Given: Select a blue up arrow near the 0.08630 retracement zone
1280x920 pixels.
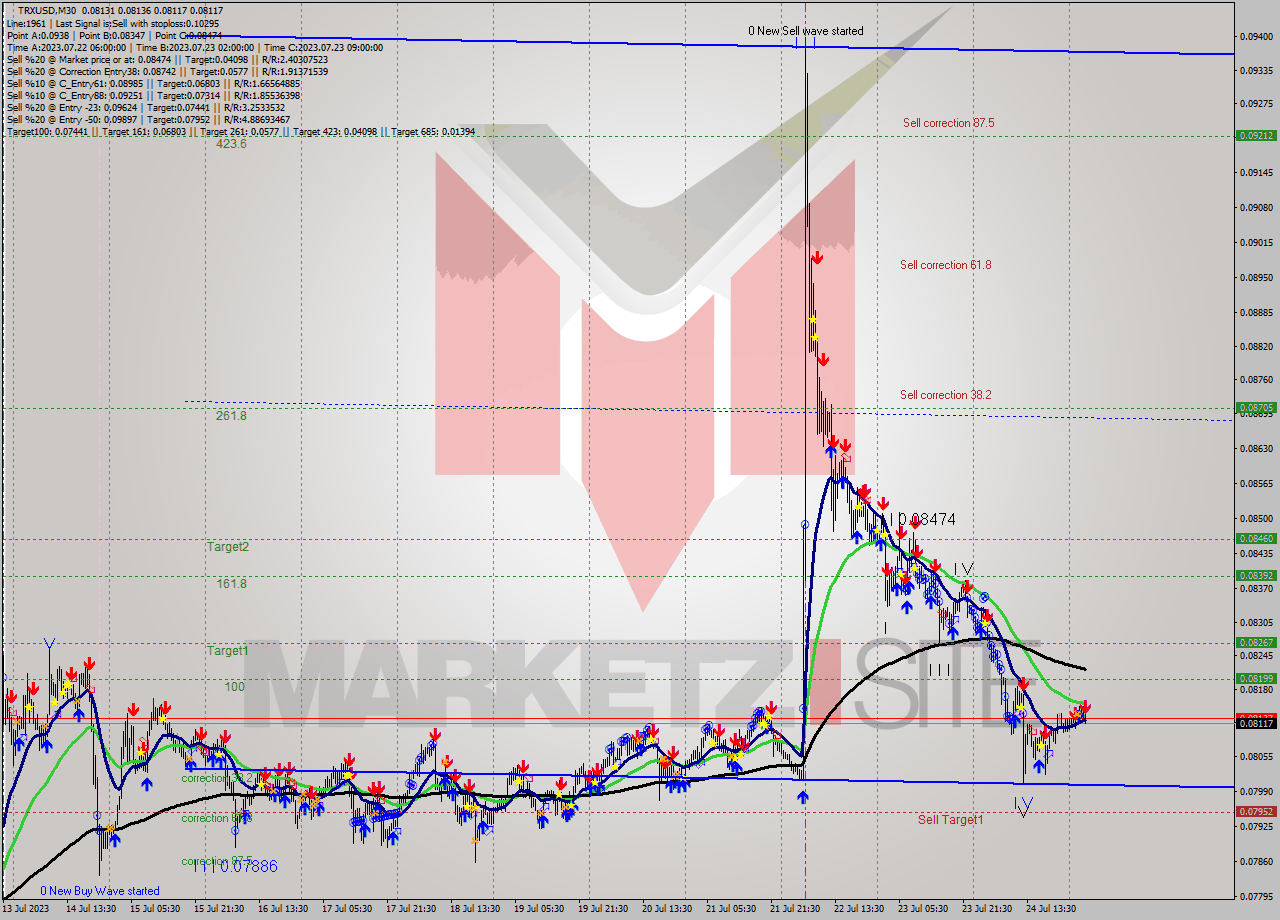Looking at the screenshot, I should point(832,450).
